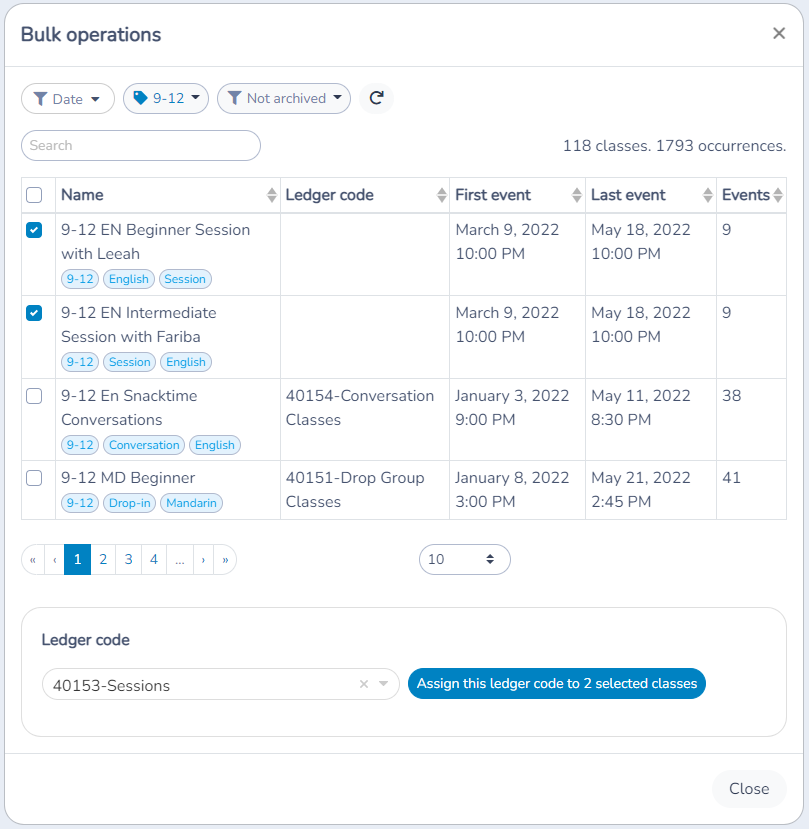
Task: Close the Bulk operations dialog with the X
Action: (779, 33)
